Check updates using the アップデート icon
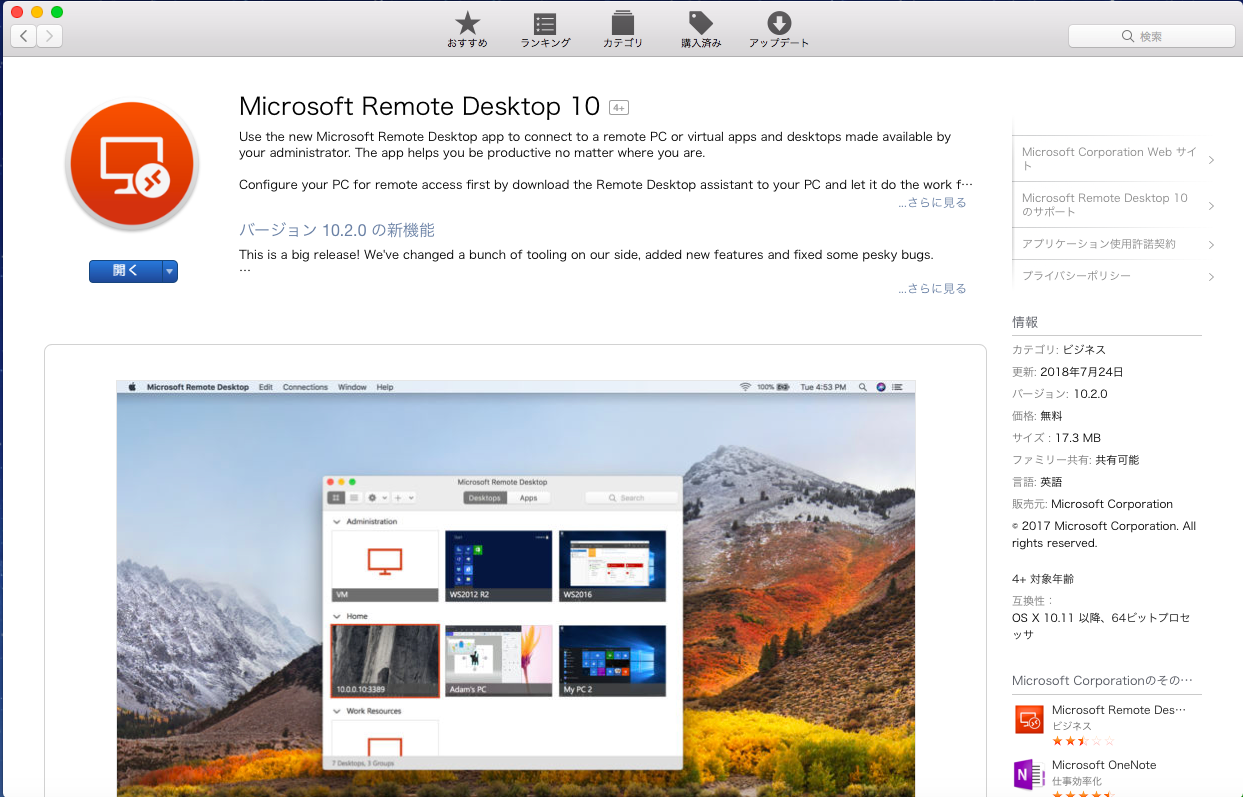 779,27
